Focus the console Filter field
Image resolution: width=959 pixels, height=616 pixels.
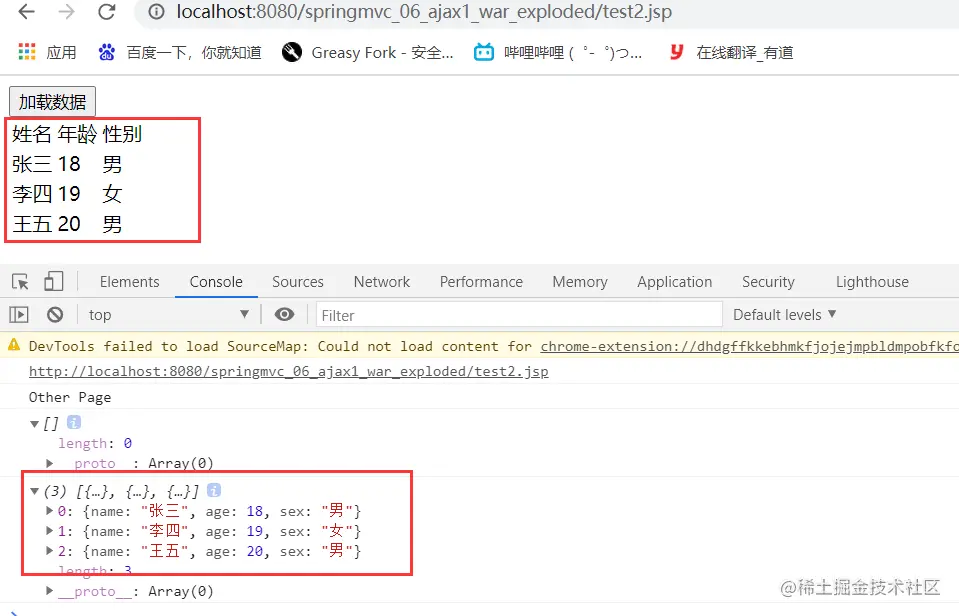pos(519,315)
